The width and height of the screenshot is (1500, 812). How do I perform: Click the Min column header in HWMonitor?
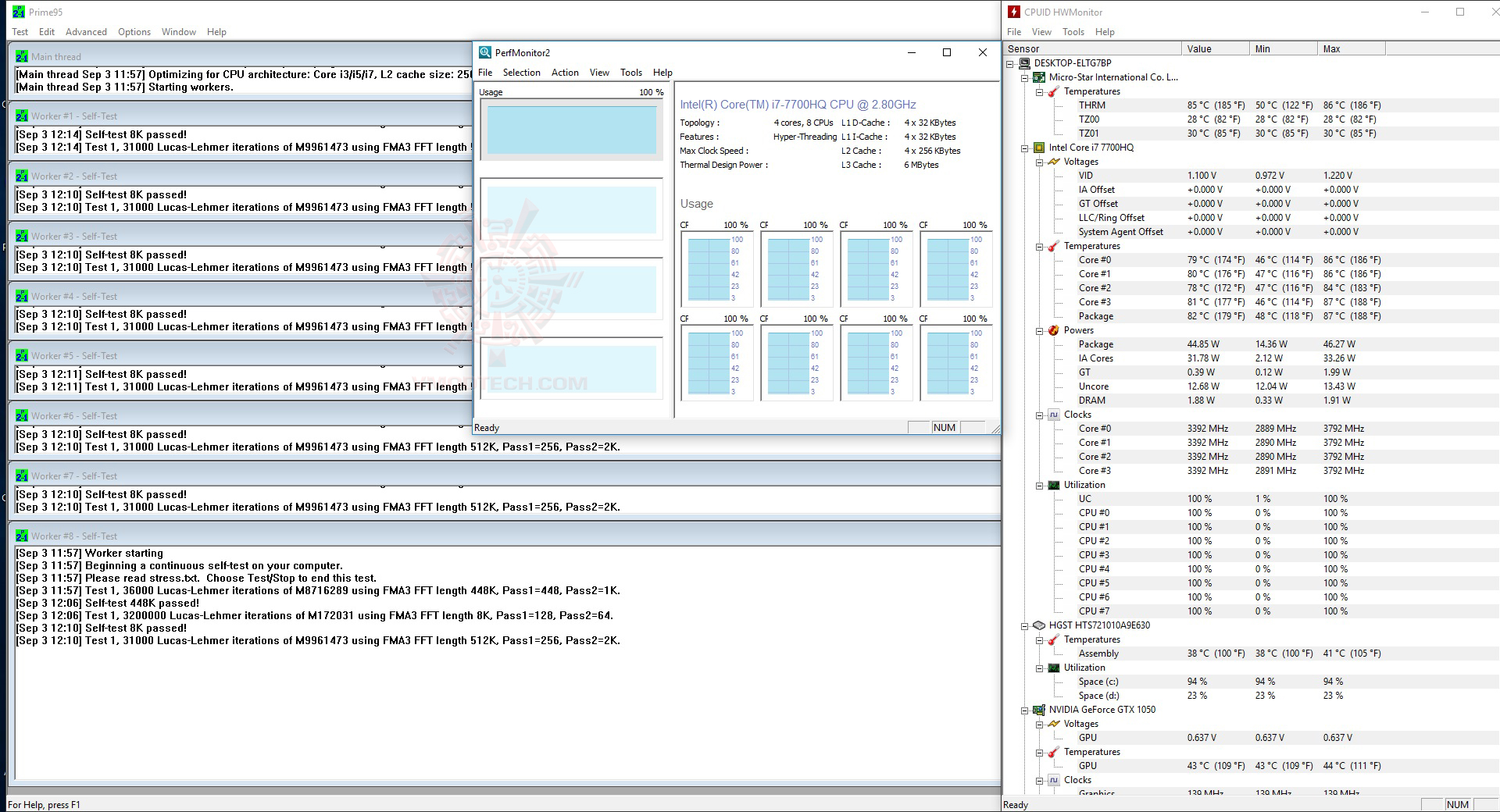coord(1283,48)
